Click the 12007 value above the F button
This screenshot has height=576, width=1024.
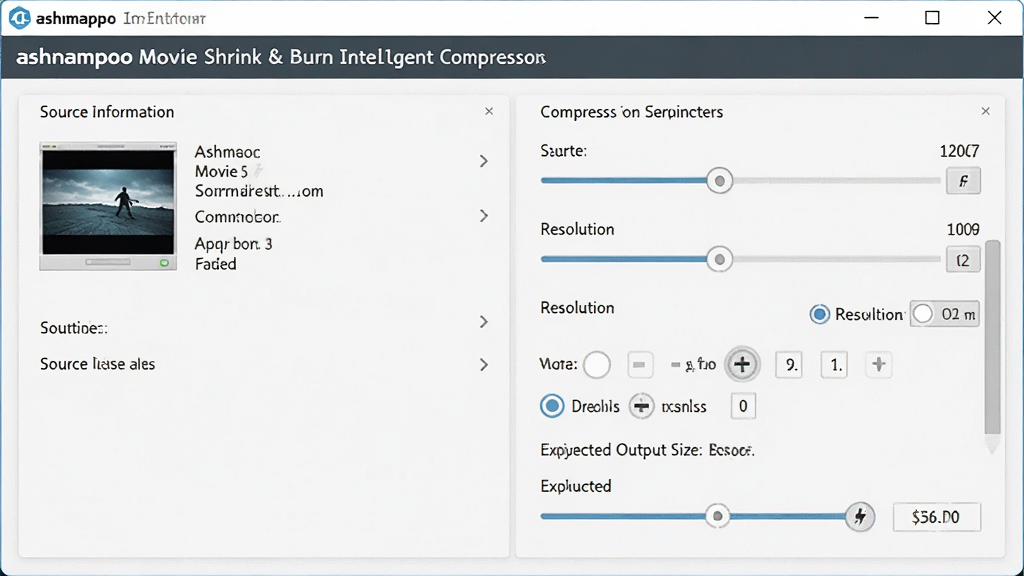959,152
